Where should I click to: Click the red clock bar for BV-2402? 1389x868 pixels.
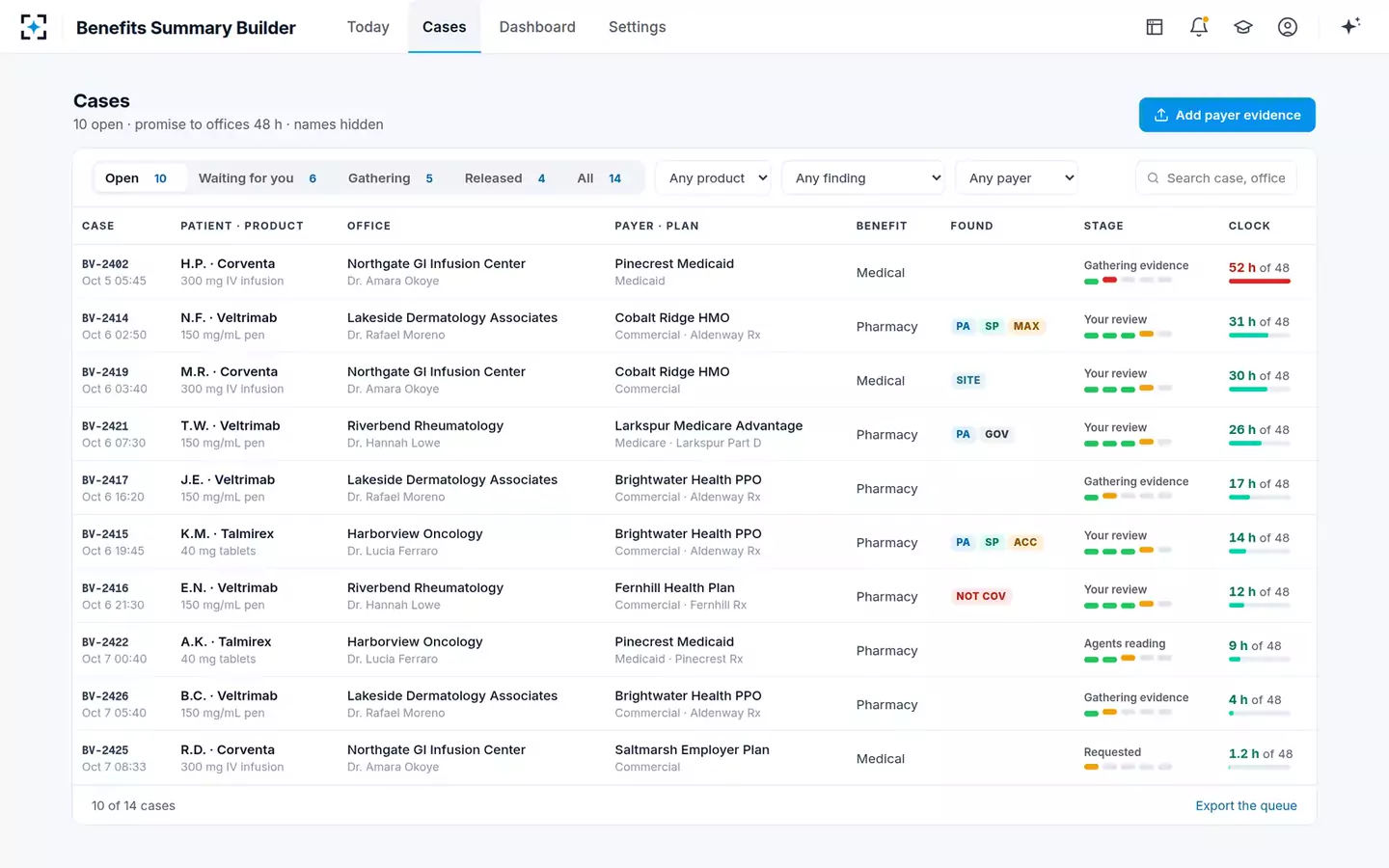[1259, 282]
